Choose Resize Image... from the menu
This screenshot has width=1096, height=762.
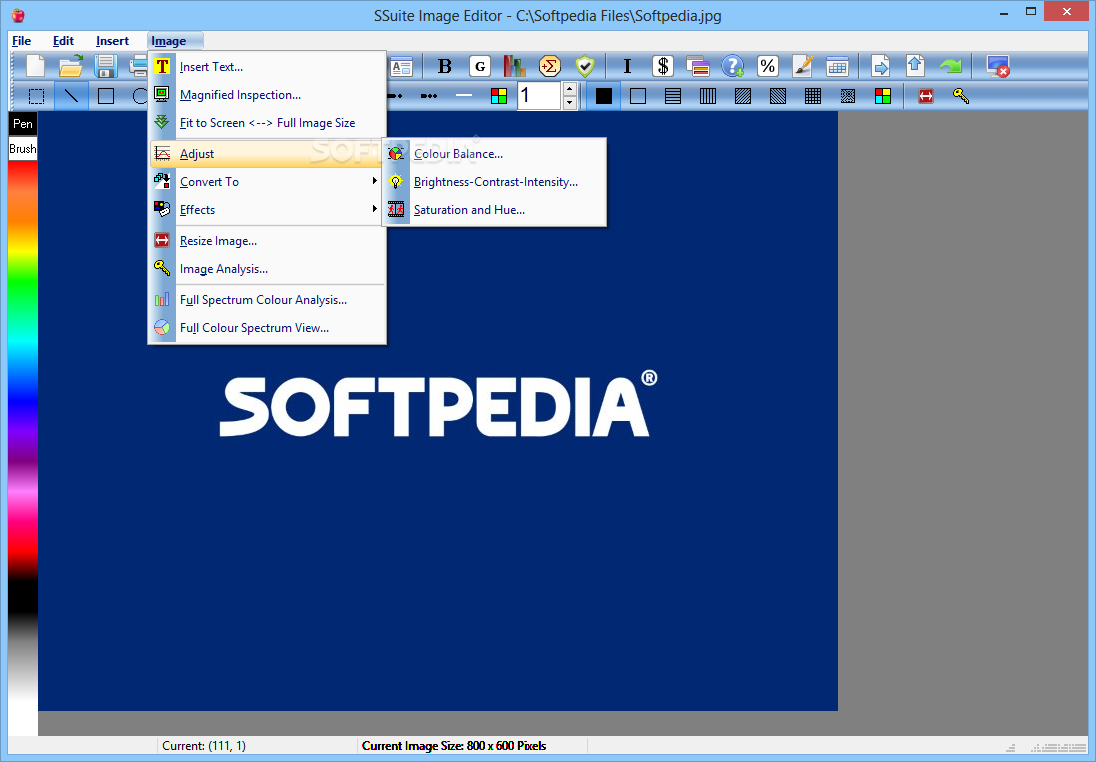(x=268, y=241)
